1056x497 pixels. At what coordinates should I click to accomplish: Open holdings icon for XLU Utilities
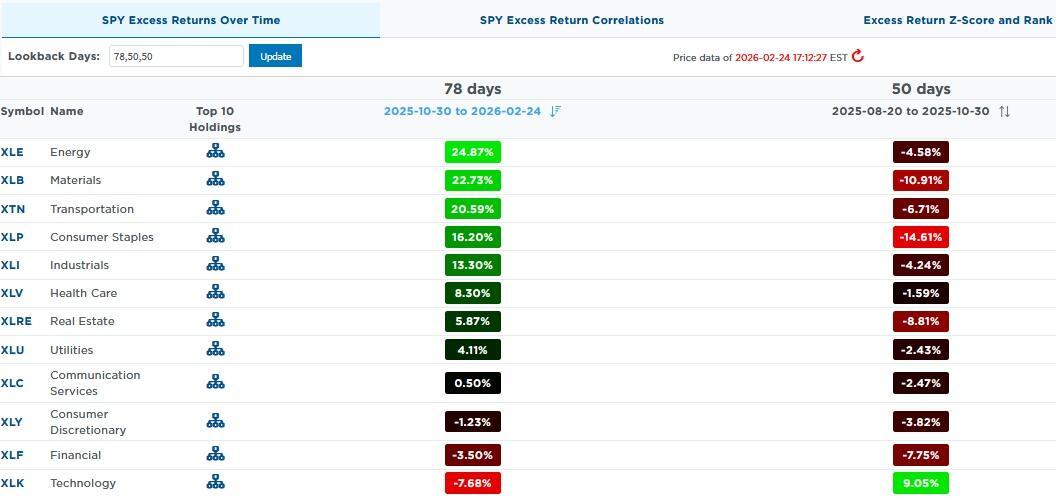coord(215,350)
